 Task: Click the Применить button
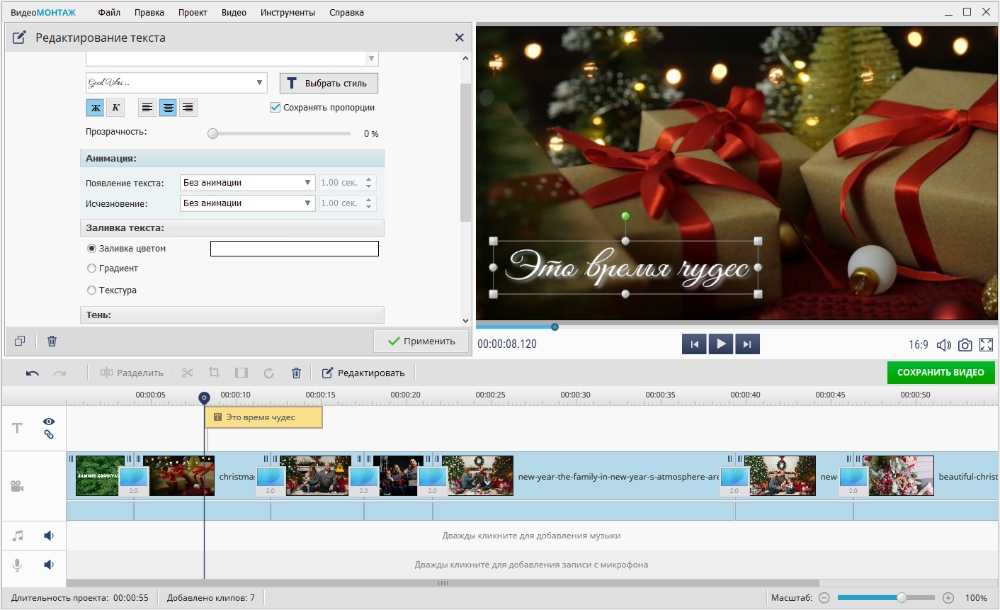click(x=421, y=341)
